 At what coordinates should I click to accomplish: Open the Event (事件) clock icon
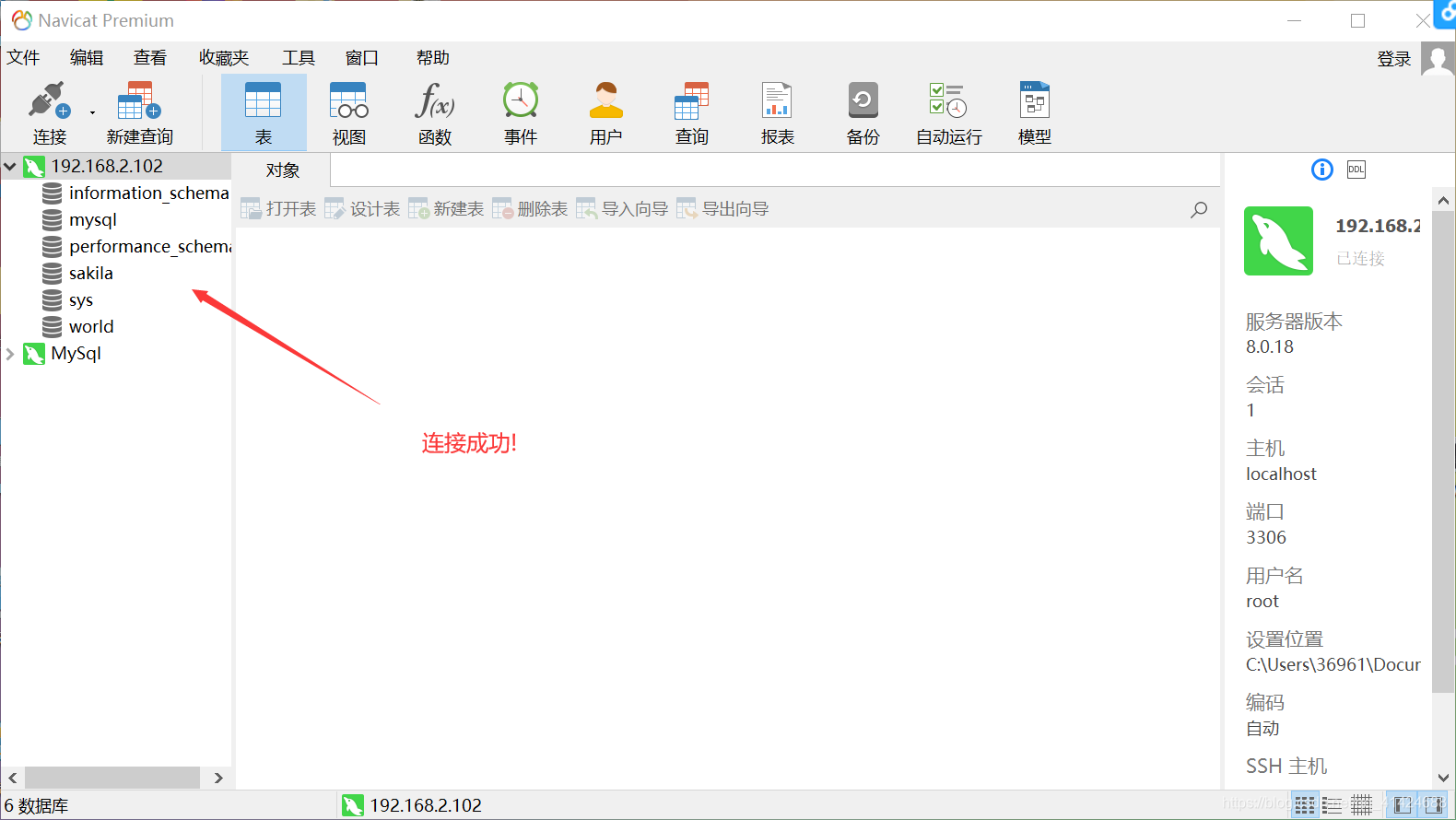tap(521, 100)
